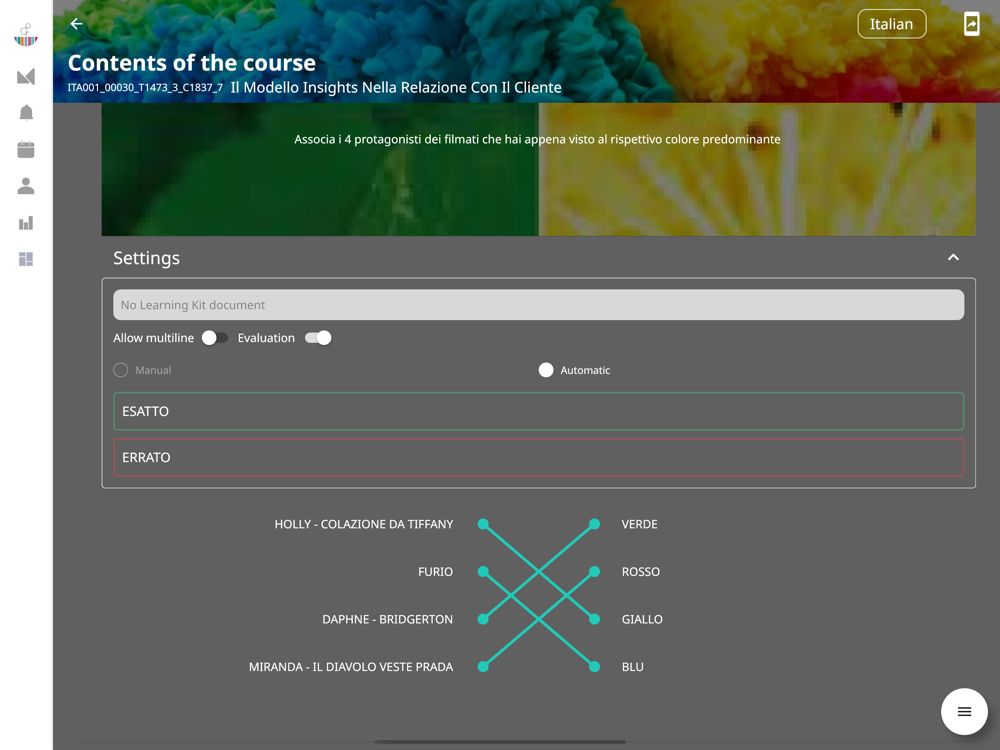Toggle the Allow multiline switch
The height and width of the screenshot is (750, 1000).
coord(214,338)
